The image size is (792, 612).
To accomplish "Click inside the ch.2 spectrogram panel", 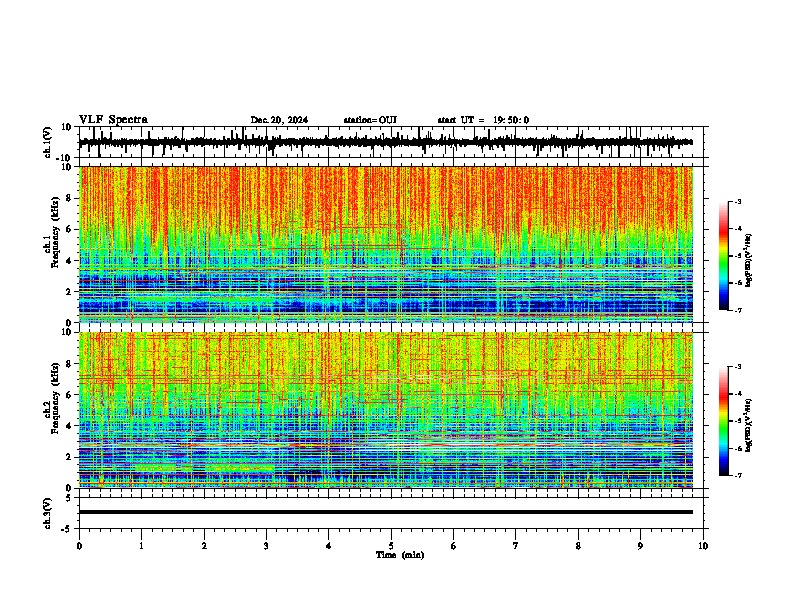I will point(385,410).
